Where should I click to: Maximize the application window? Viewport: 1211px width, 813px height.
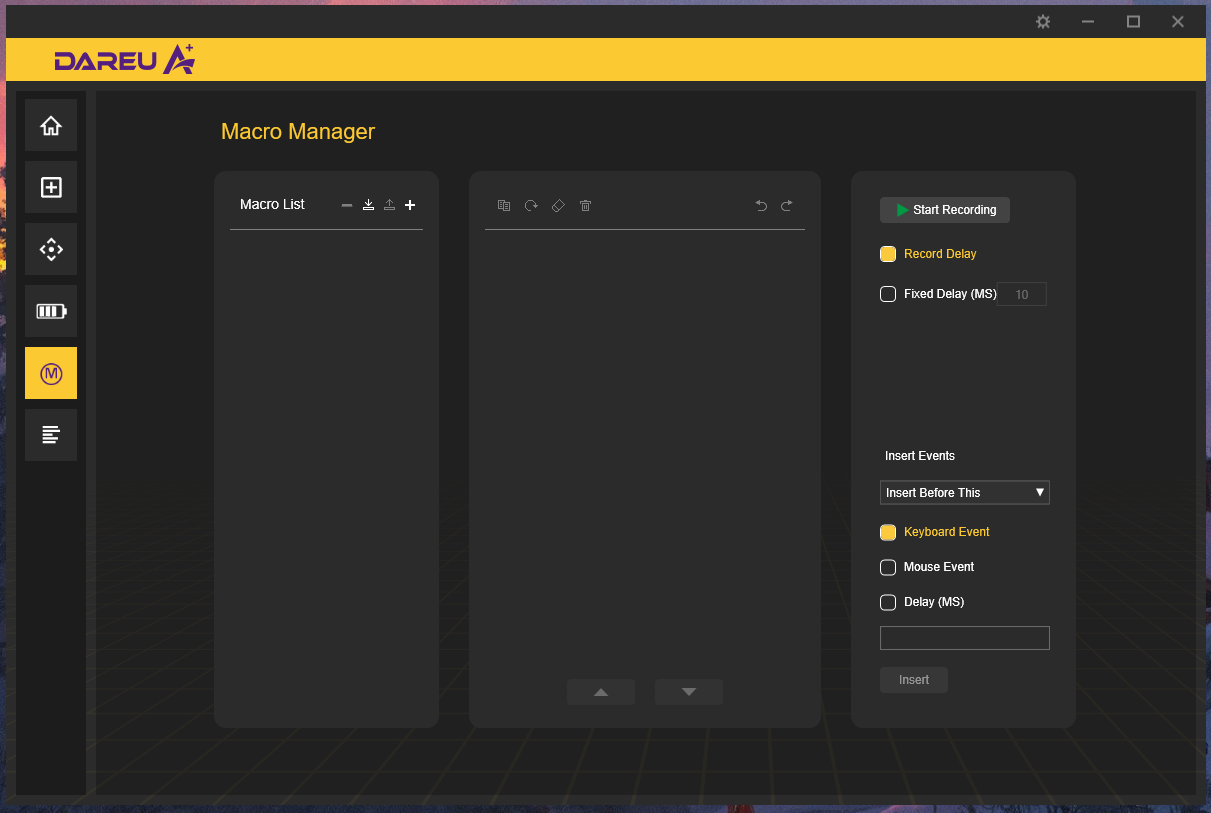point(1133,22)
